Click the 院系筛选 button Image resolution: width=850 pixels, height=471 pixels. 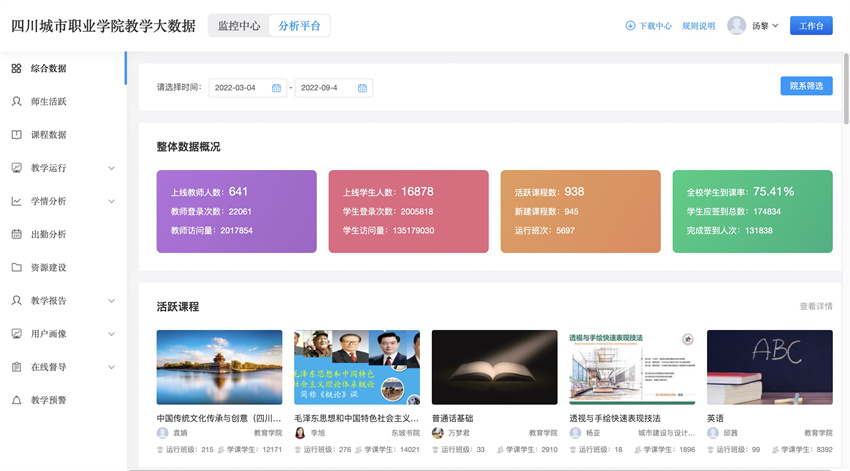tap(806, 86)
